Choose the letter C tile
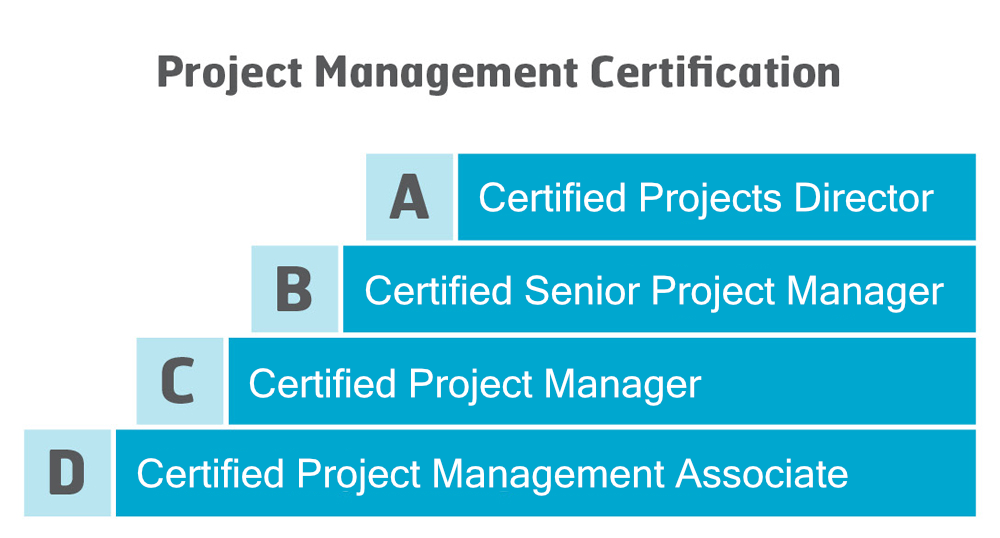This screenshot has width=1000, height=538. pos(180,381)
